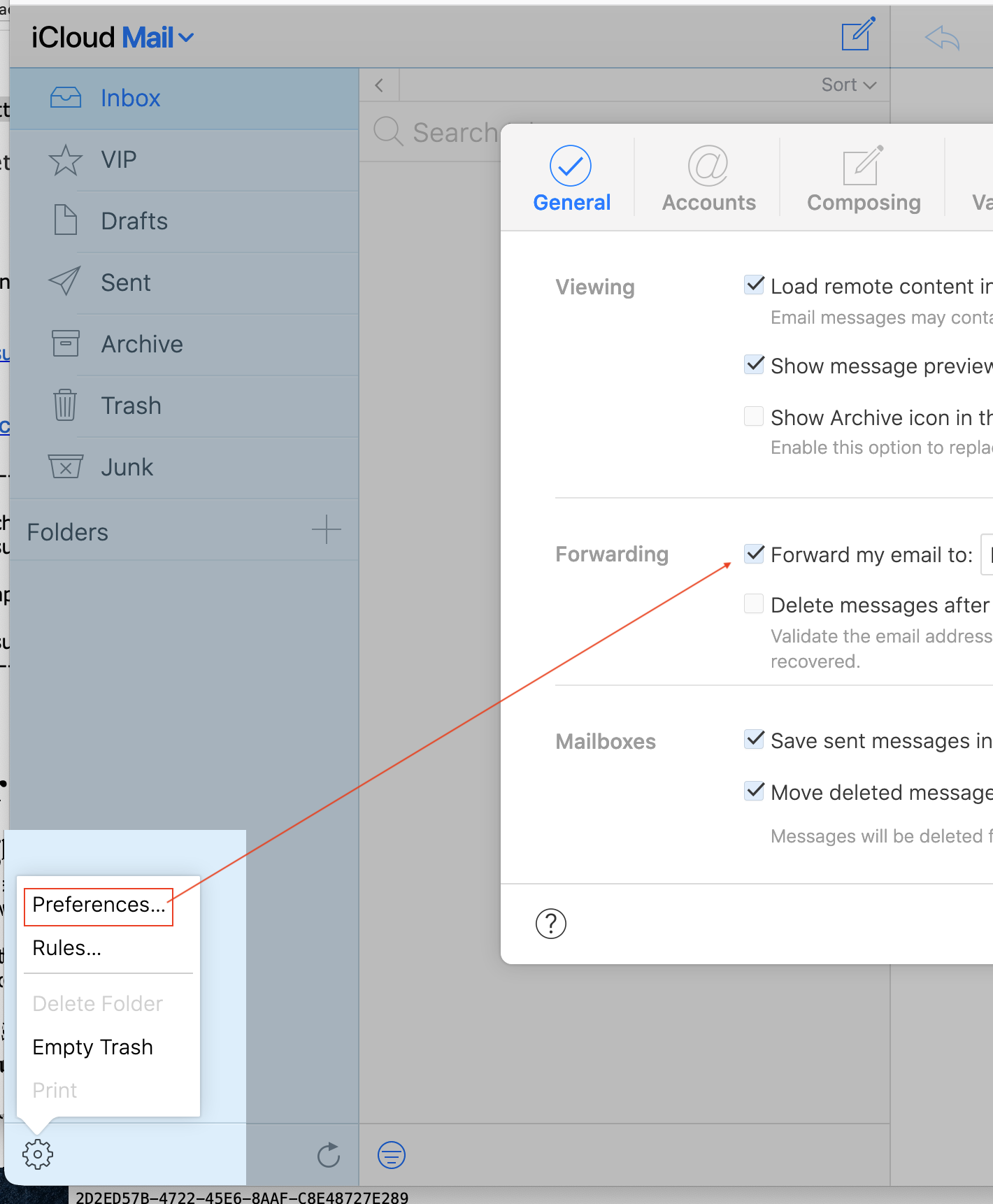Open the Sort dropdown
The height and width of the screenshot is (1204, 993).
(849, 85)
